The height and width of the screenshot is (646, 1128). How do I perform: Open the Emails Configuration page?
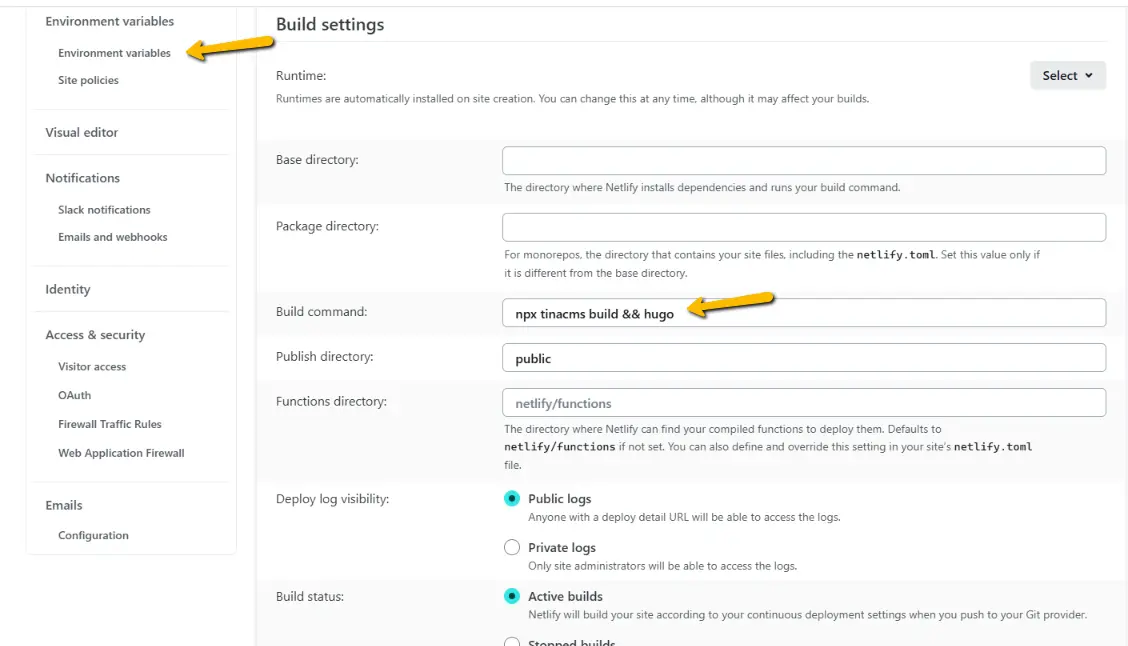point(92,535)
